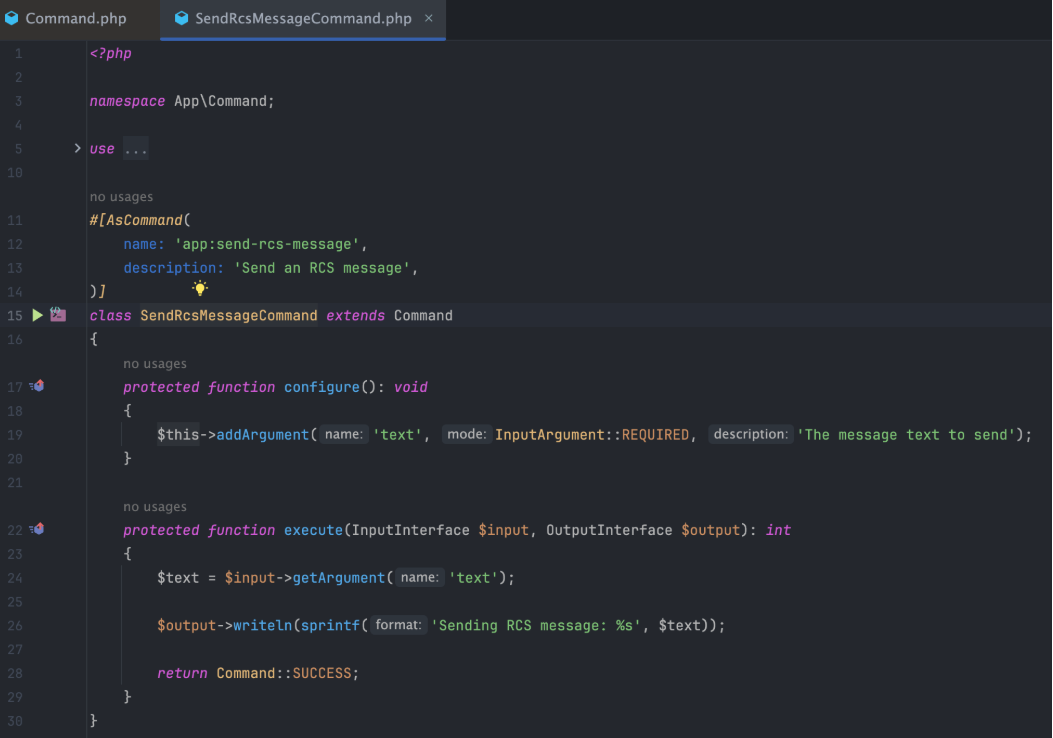Click the 'app:send-rcs-message' string
This screenshot has height=738, width=1053.
coord(267,244)
